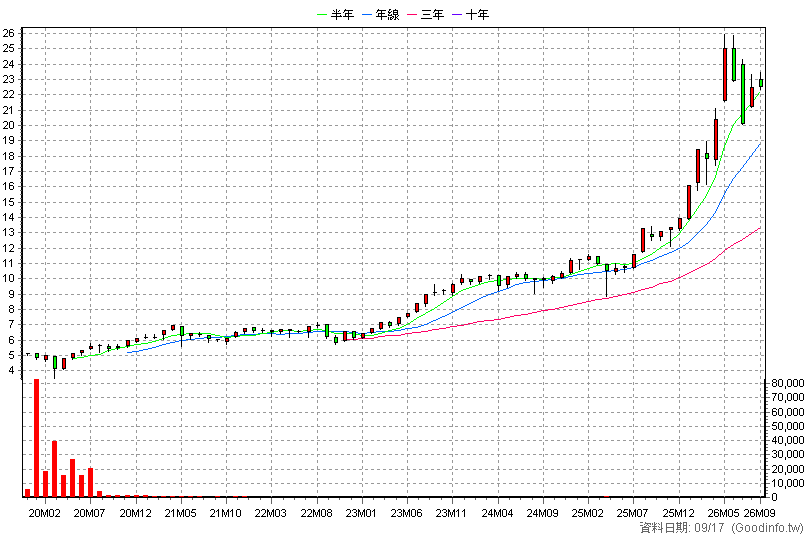808x540 pixels.
Task: Click the 20M07 date label
Action: pos(90,513)
